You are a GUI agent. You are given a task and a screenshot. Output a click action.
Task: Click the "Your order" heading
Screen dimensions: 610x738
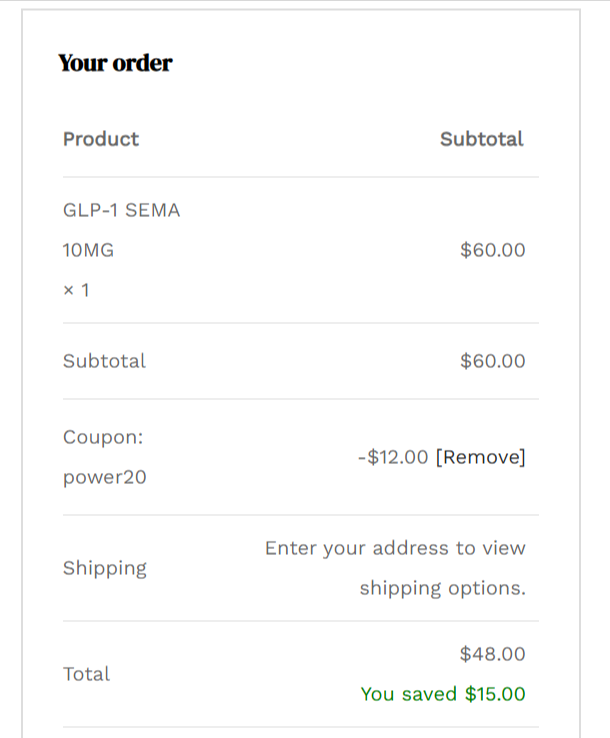(x=115, y=63)
